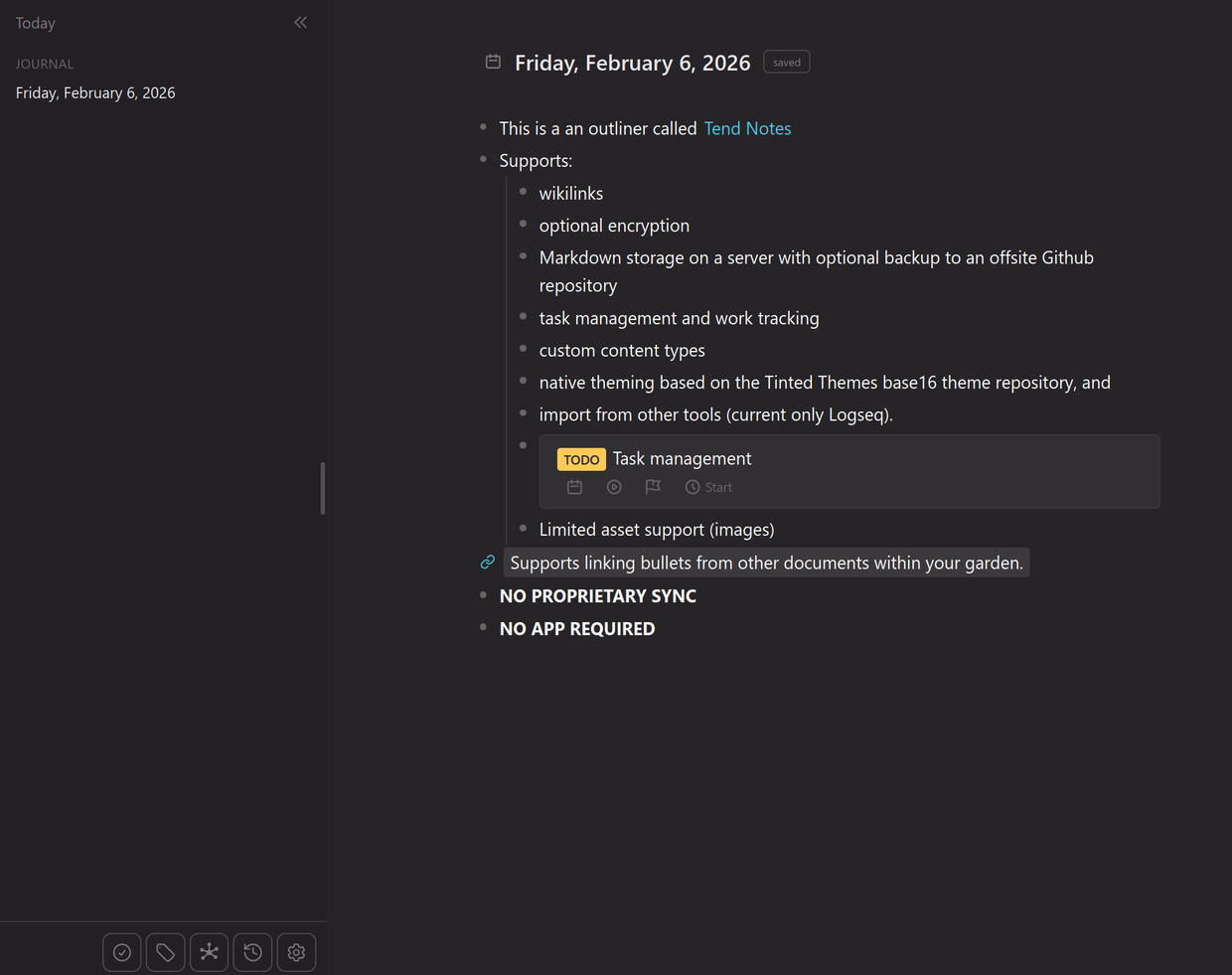The height and width of the screenshot is (975, 1232).
Task: Click the calendar icon beside the page title
Action: [x=493, y=62]
